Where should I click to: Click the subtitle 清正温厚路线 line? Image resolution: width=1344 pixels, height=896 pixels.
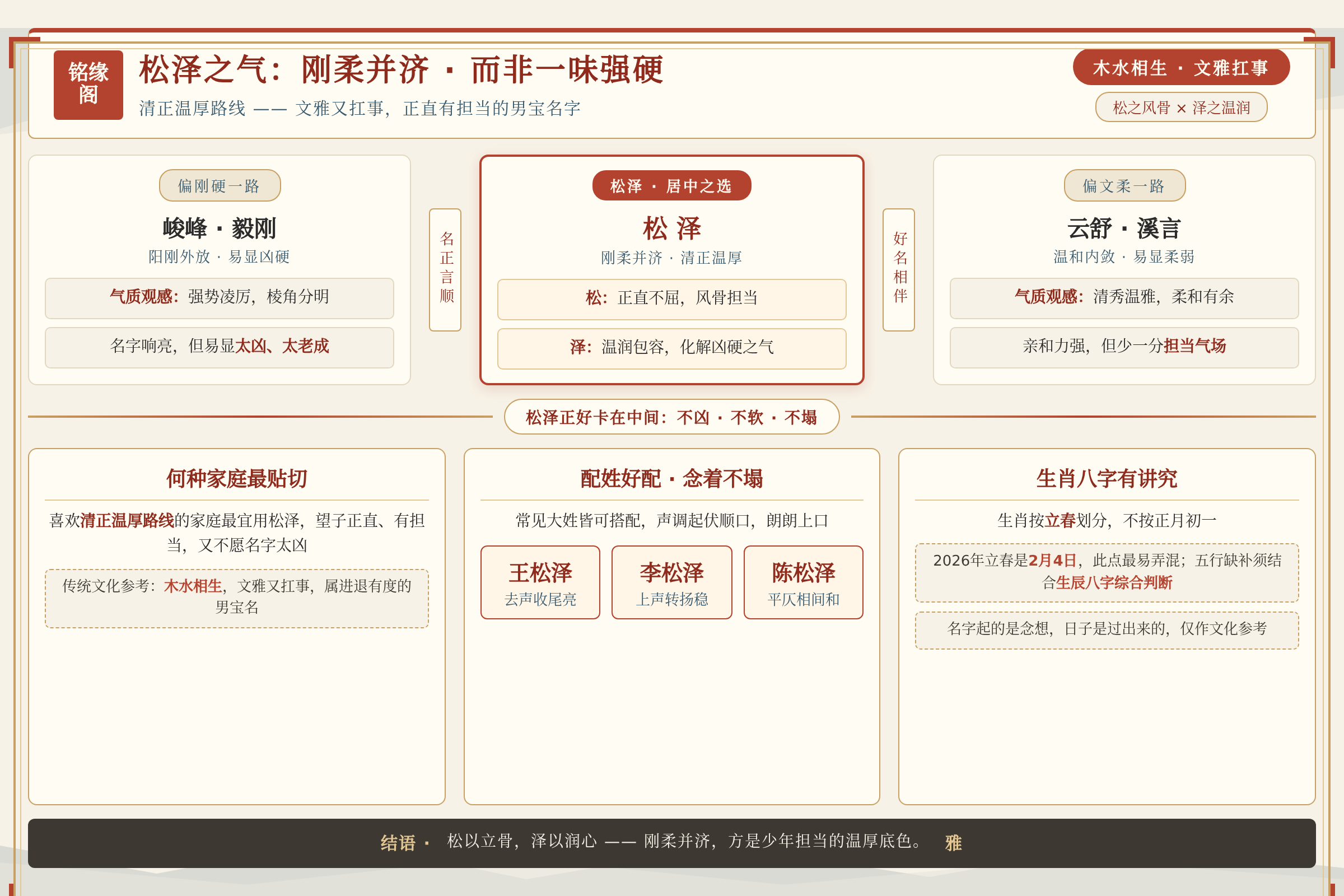[360, 108]
